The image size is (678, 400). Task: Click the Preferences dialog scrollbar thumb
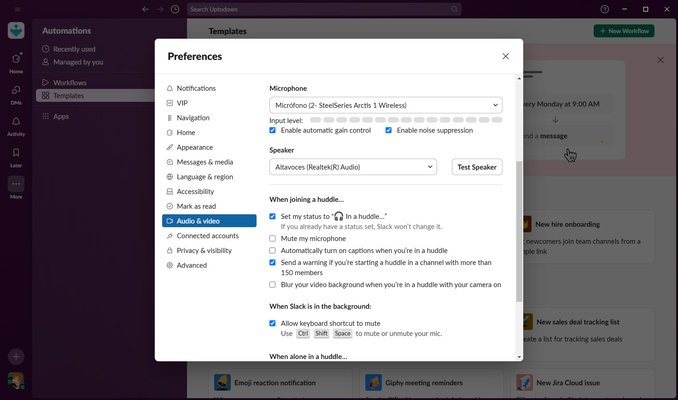coord(519,231)
